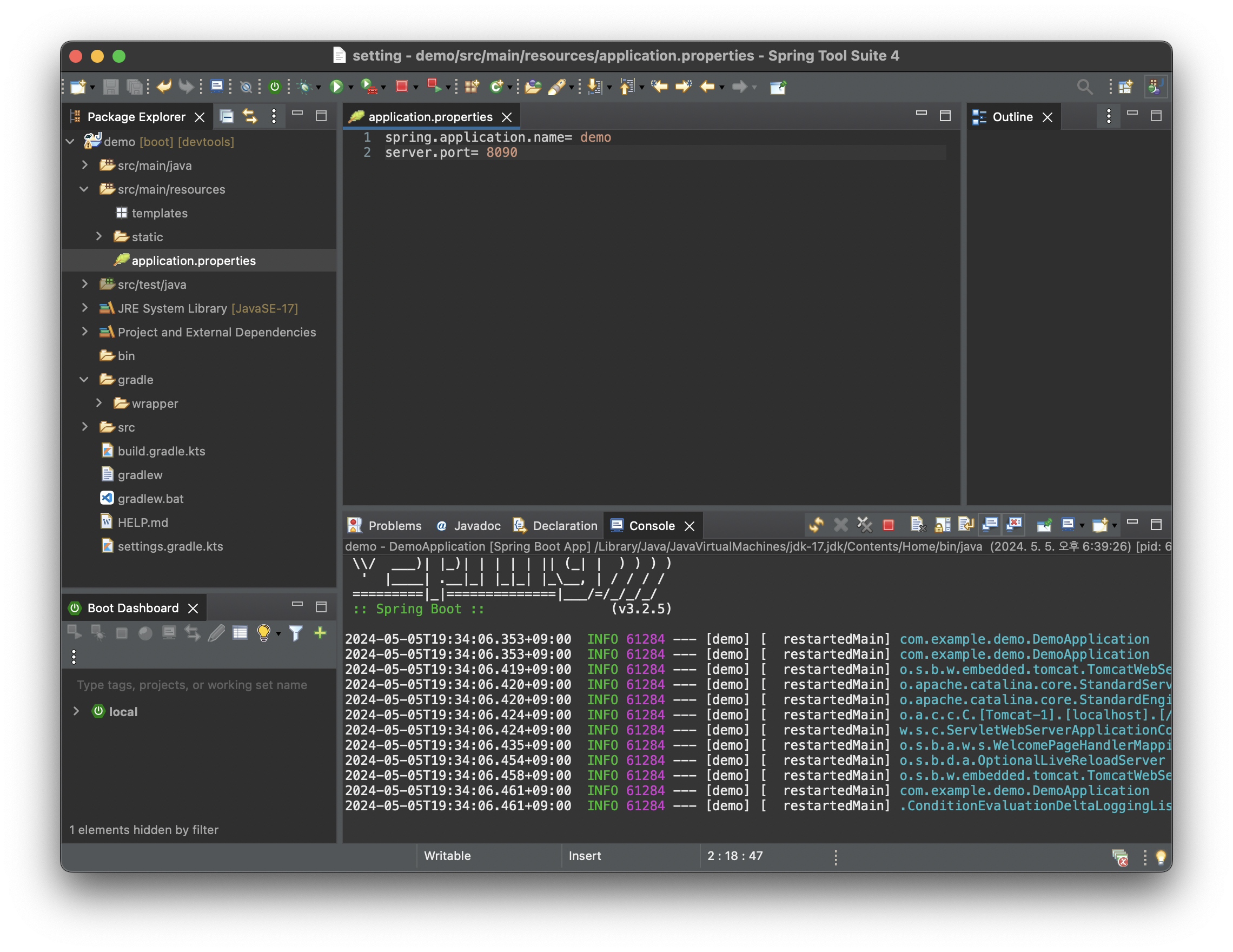Switch to the Declaration tab
The height and width of the screenshot is (952, 1233).
pos(555,526)
